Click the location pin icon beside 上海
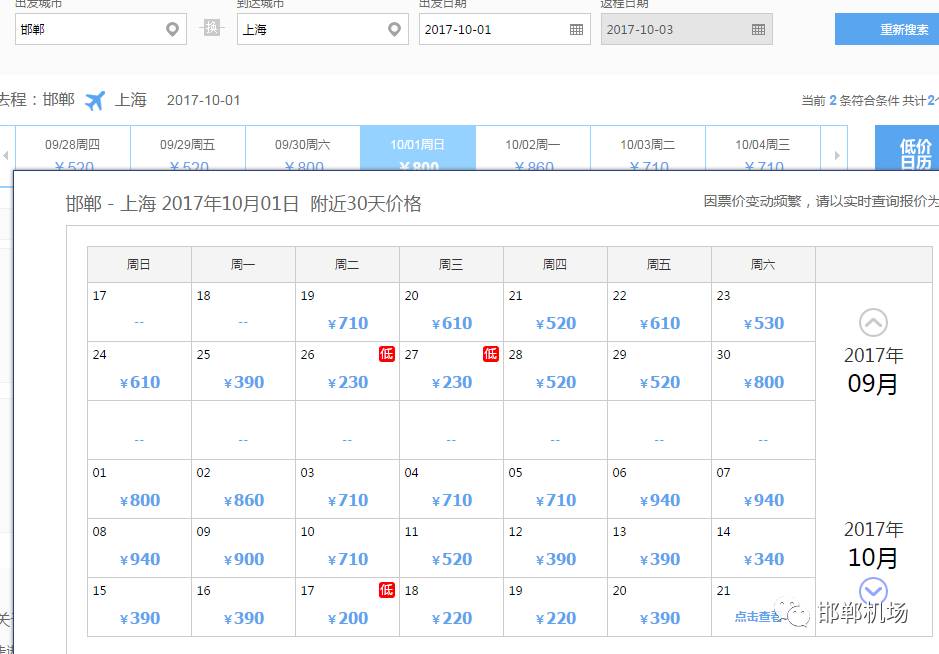The image size is (939, 654). (x=393, y=29)
